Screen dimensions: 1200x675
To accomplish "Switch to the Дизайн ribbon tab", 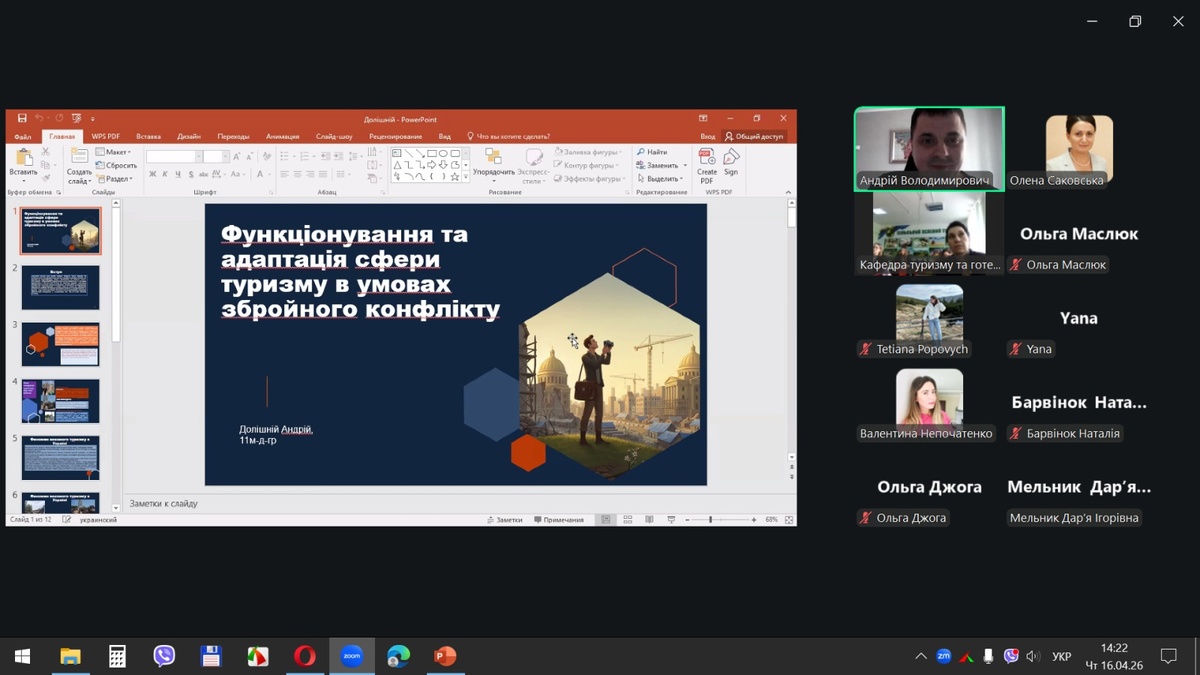I will click(189, 136).
